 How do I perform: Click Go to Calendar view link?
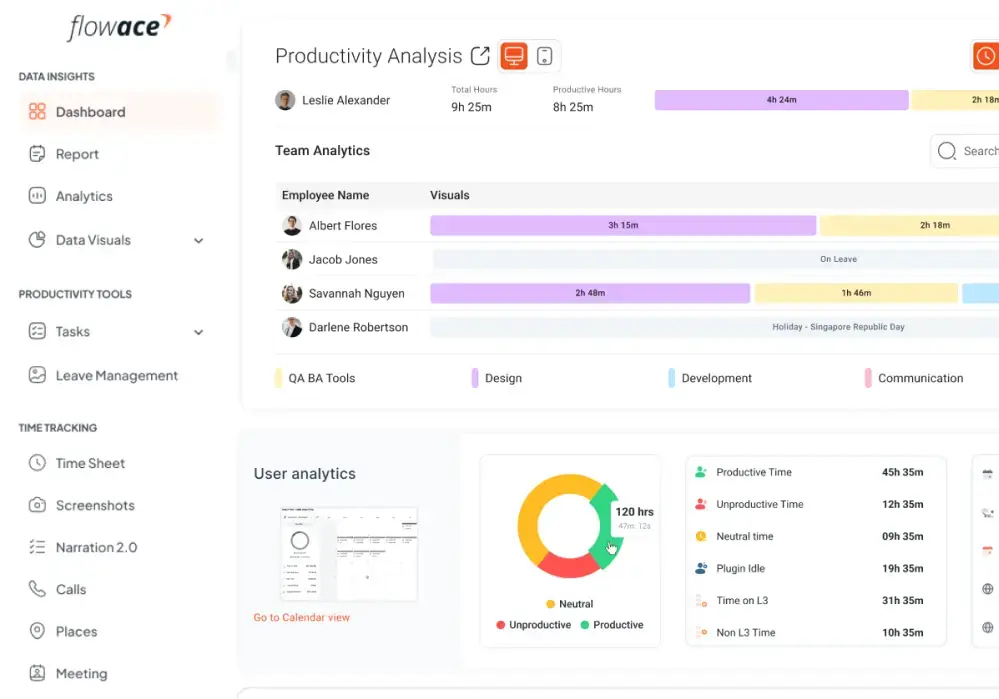(301, 617)
